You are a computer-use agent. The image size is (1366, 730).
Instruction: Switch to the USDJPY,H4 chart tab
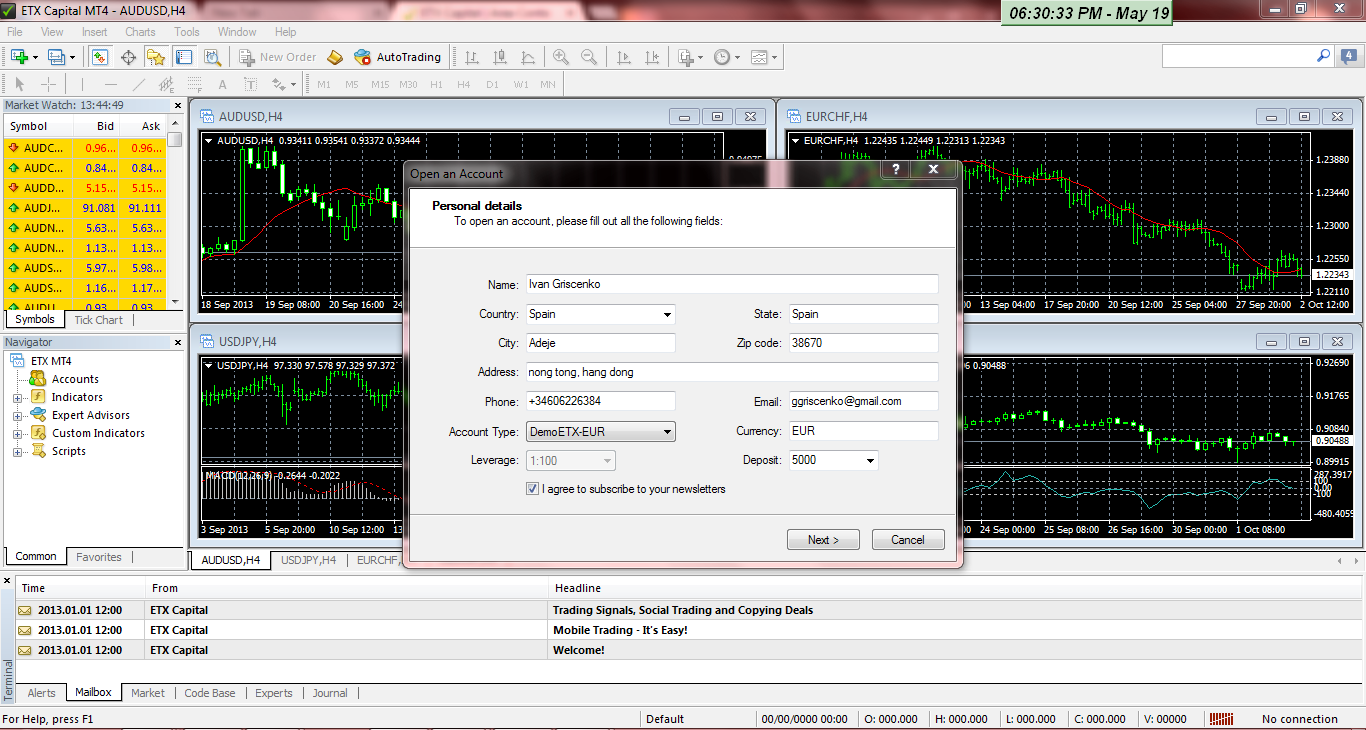coord(308,560)
